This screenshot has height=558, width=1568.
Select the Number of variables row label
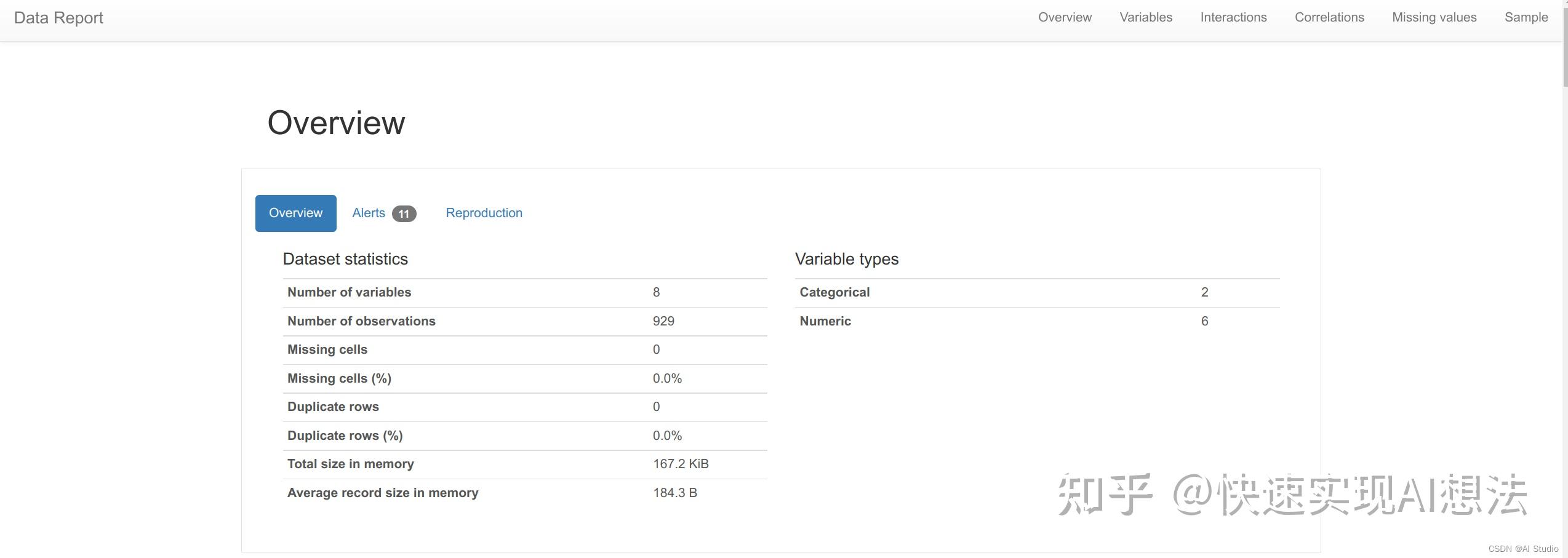[x=349, y=292]
